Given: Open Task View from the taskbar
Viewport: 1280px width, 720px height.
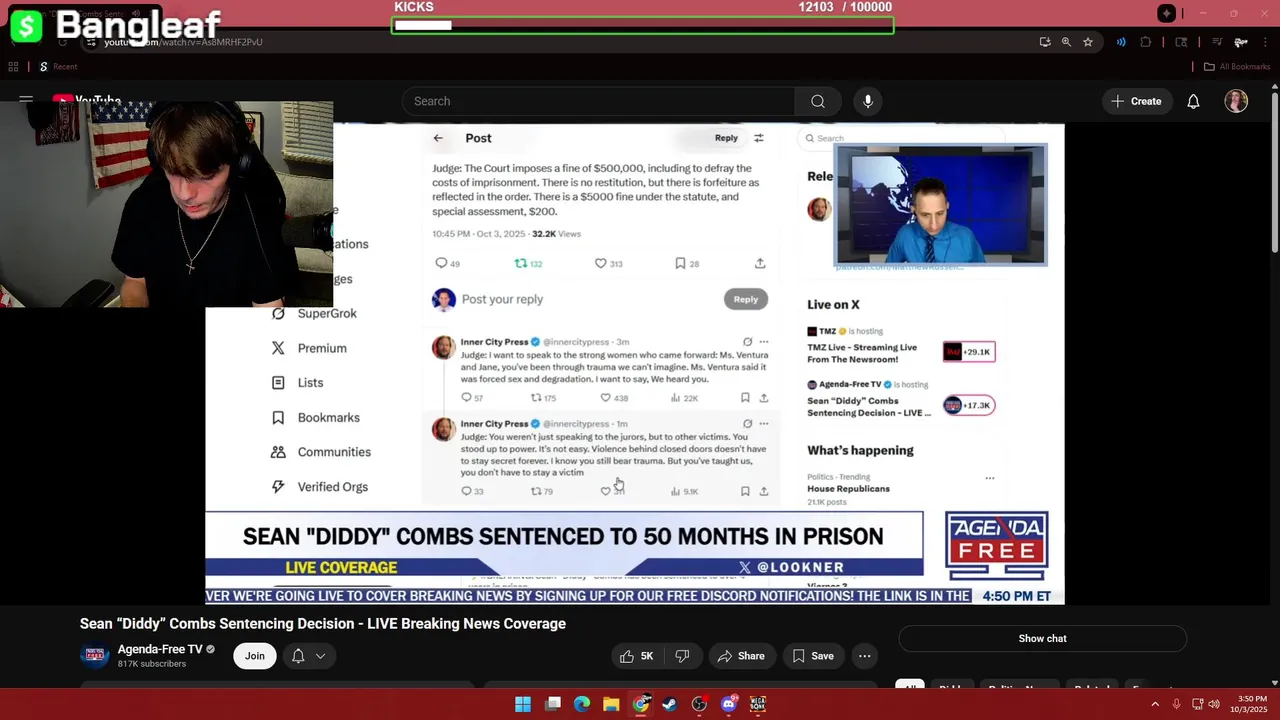Looking at the screenshot, I should [x=553, y=705].
